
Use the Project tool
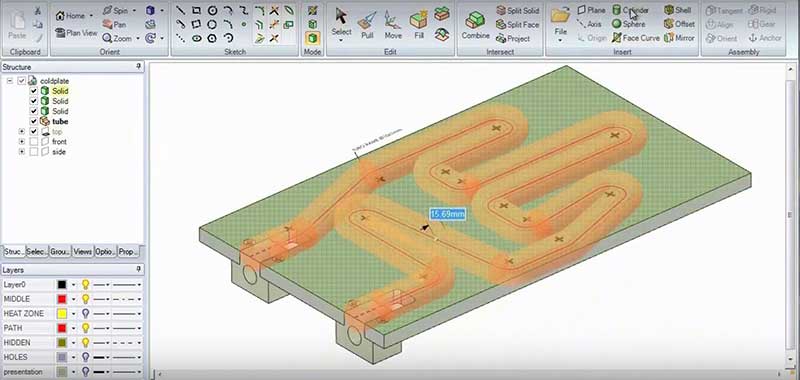pos(513,39)
